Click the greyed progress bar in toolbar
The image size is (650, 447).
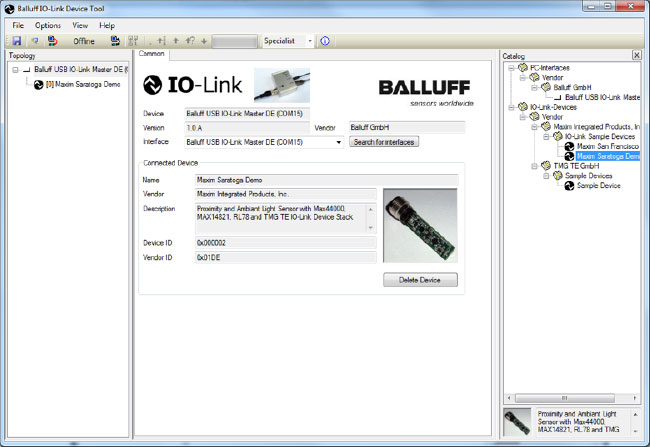(234, 41)
